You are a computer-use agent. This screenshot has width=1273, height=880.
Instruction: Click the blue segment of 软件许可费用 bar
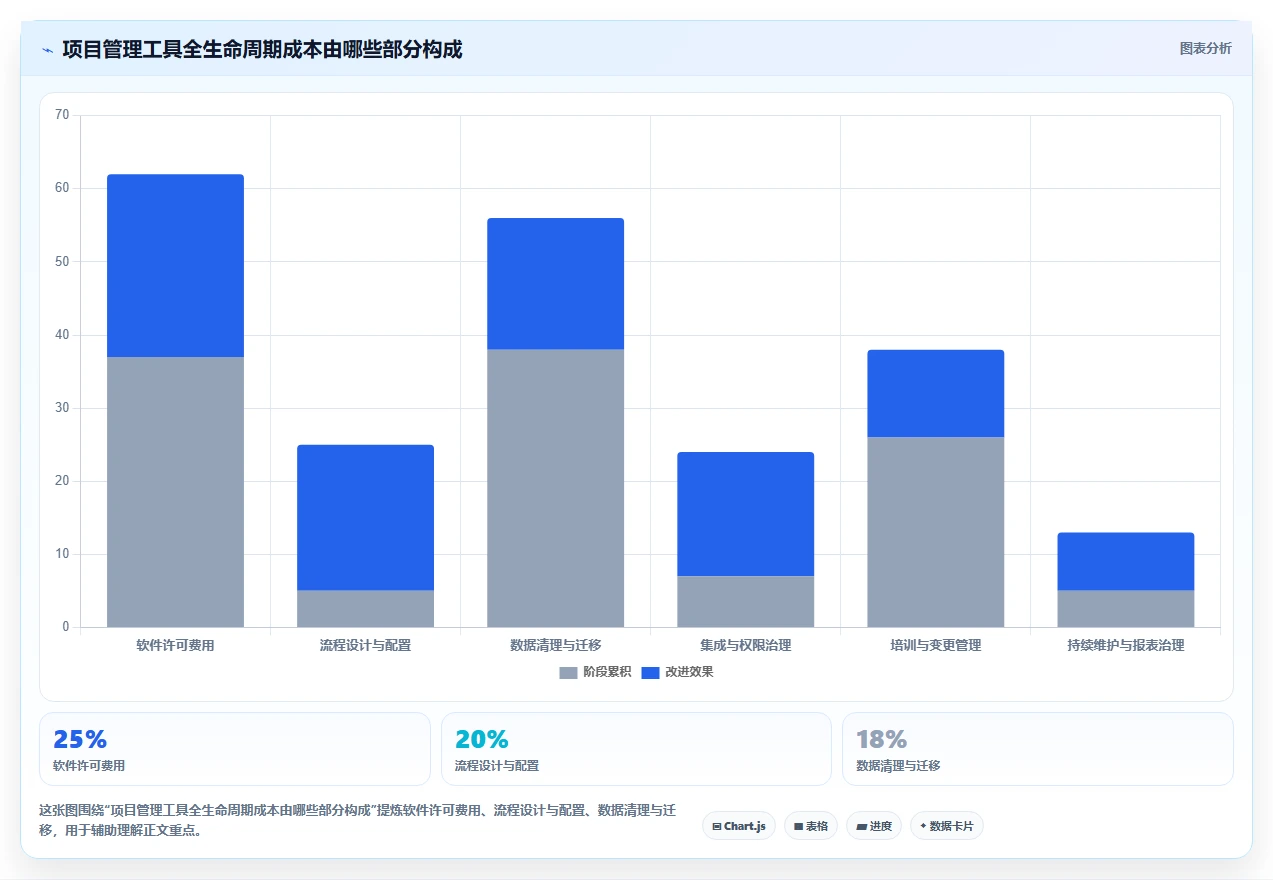[175, 266]
